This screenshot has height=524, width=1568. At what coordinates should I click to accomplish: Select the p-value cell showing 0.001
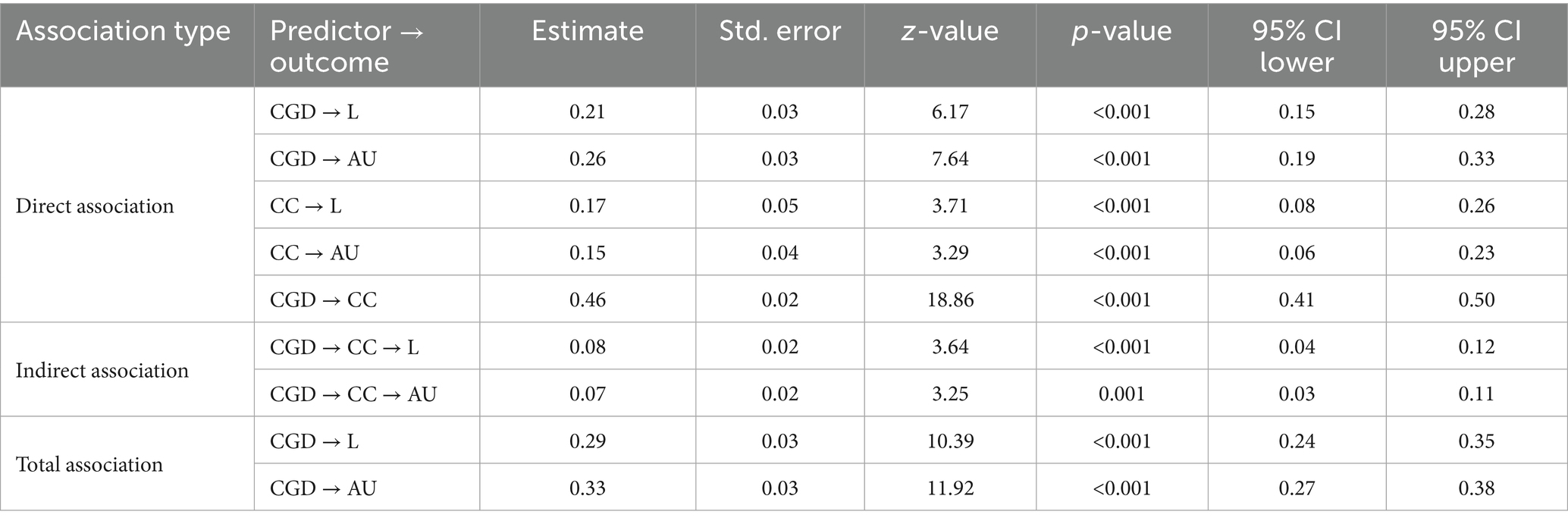[1121, 394]
